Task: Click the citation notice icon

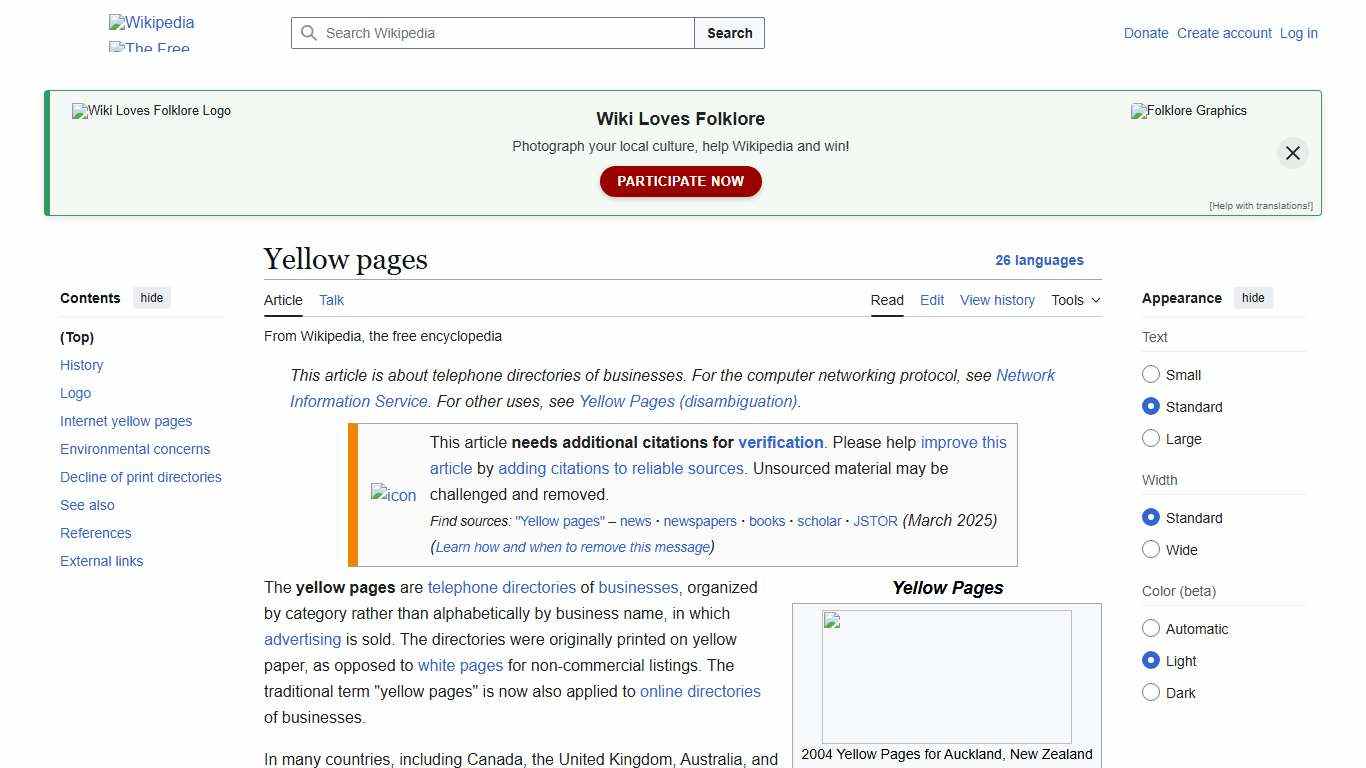Action: [393, 495]
